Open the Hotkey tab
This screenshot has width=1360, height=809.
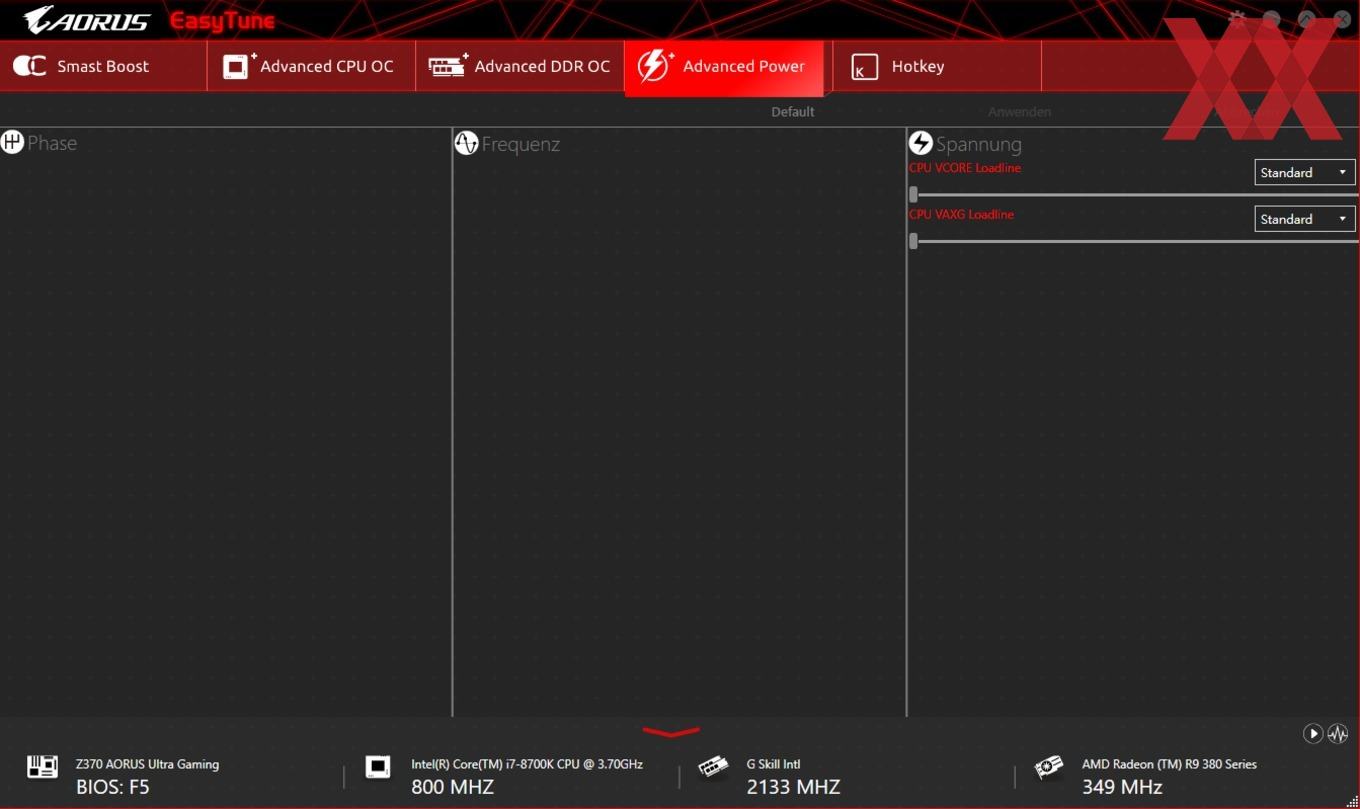pyautogui.click(x=937, y=66)
